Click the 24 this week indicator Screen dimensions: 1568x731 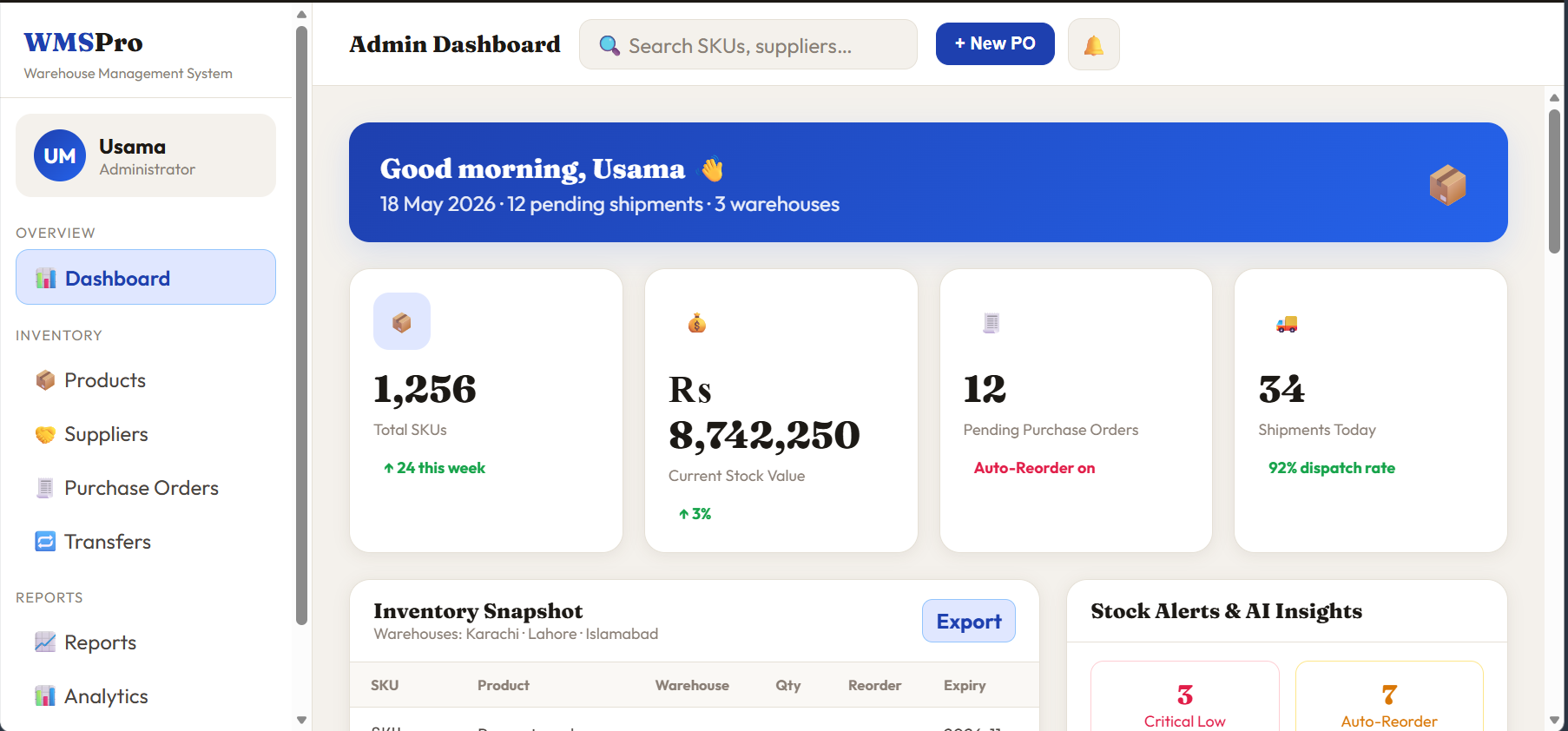point(434,468)
